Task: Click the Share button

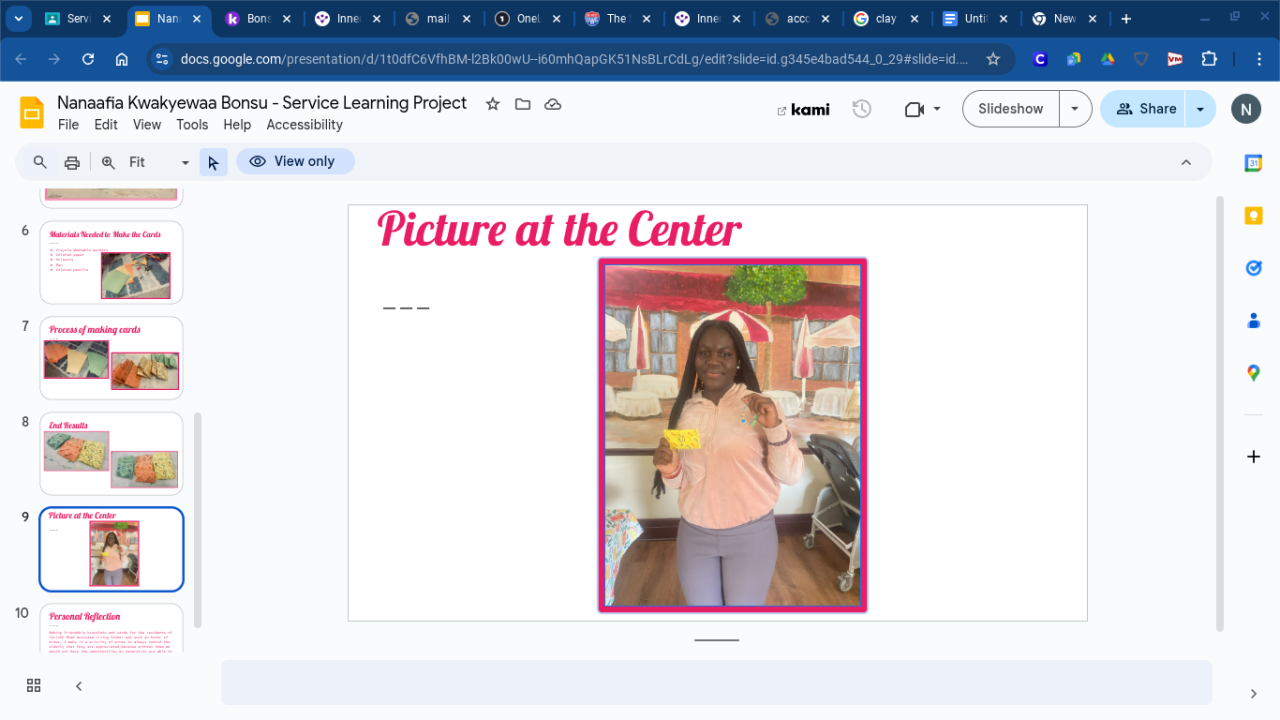Action: [1143, 109]
